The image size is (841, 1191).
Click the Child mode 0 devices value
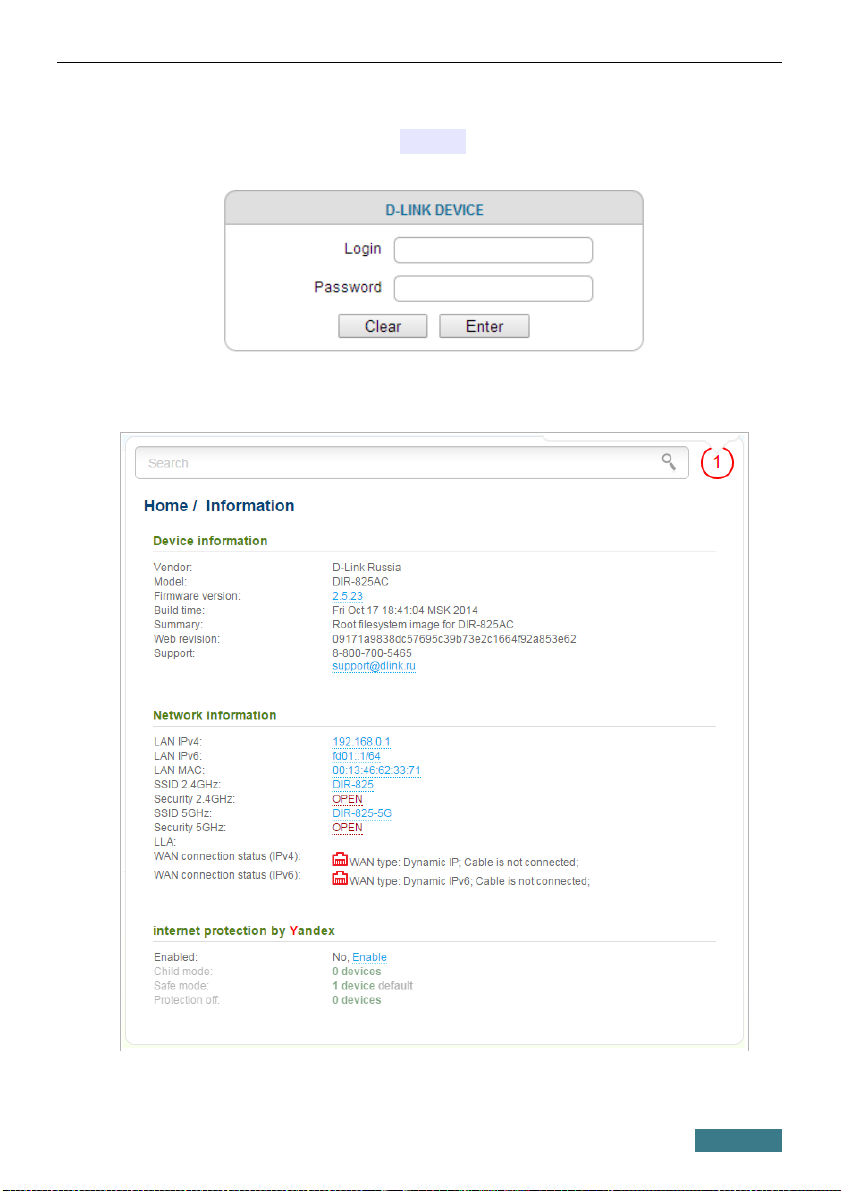(356, 971)
